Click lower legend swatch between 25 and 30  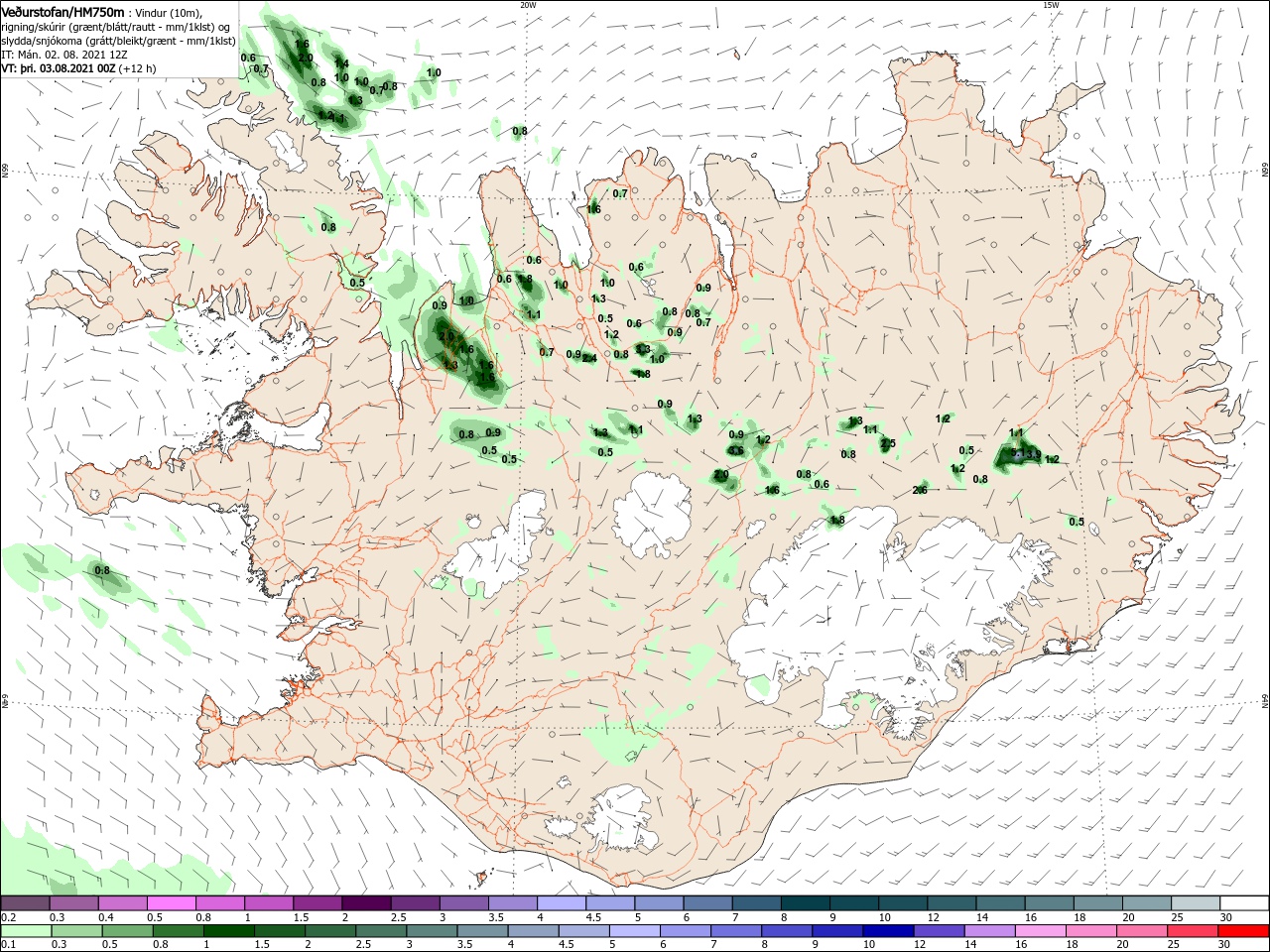pos(1194,931)
